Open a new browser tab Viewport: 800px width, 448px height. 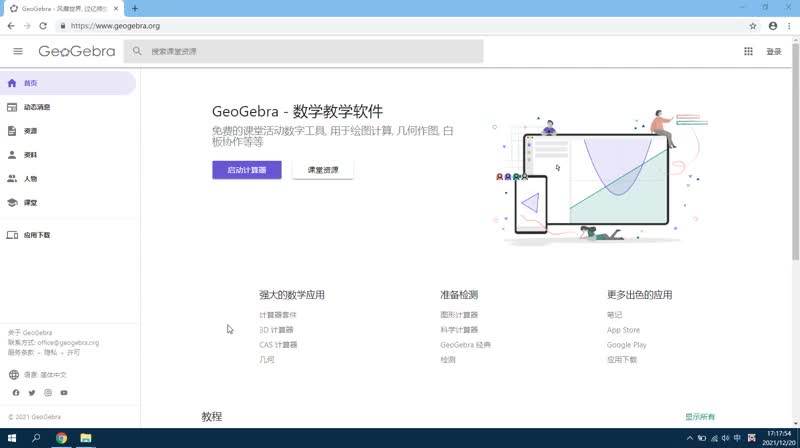135,9
